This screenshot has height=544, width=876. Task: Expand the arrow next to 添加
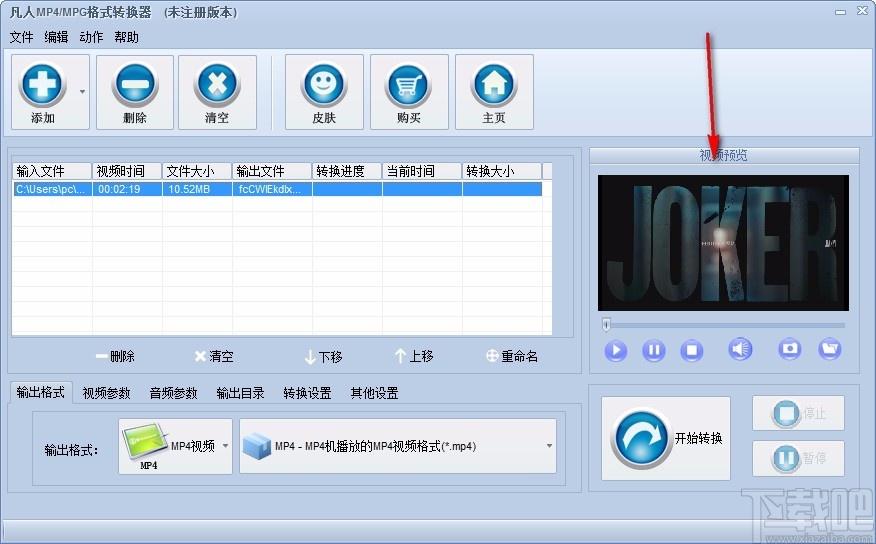[82, 92]
